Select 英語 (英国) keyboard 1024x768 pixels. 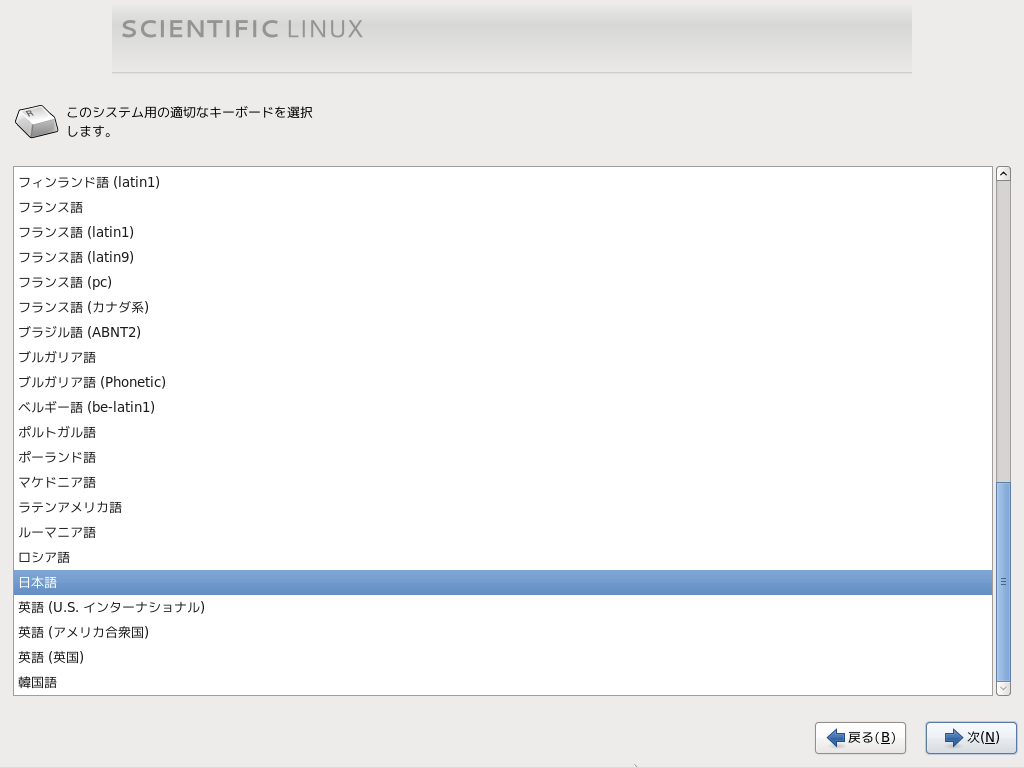[x=502, y=657]
